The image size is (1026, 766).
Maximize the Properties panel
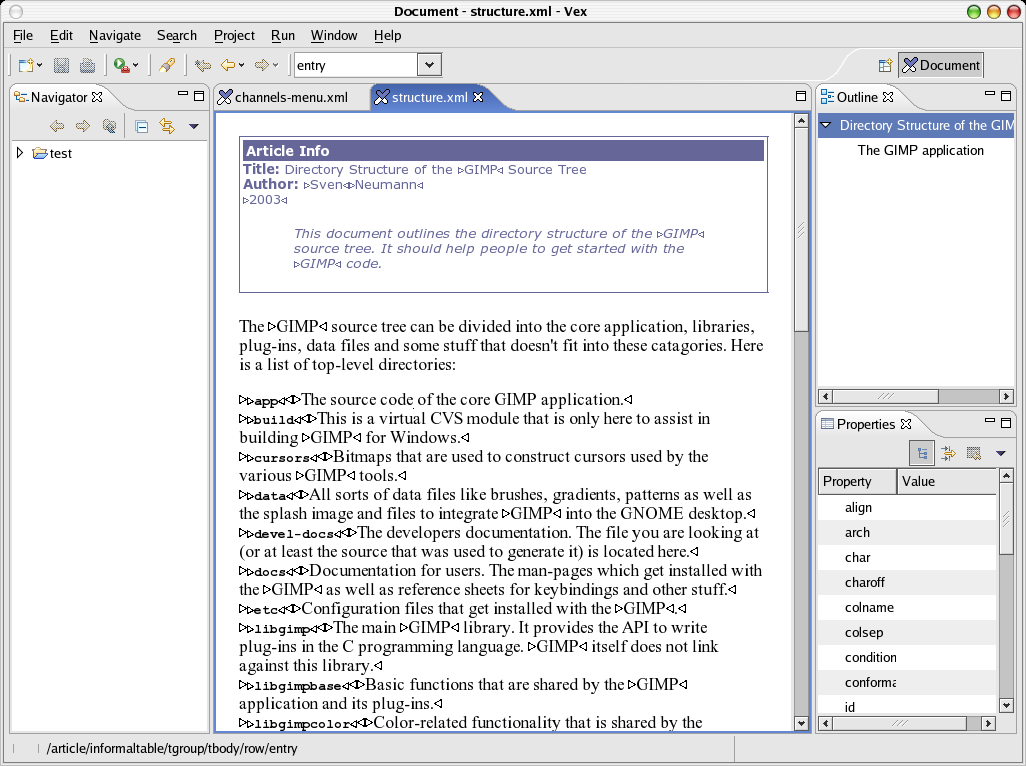[x=1006, y=423]
